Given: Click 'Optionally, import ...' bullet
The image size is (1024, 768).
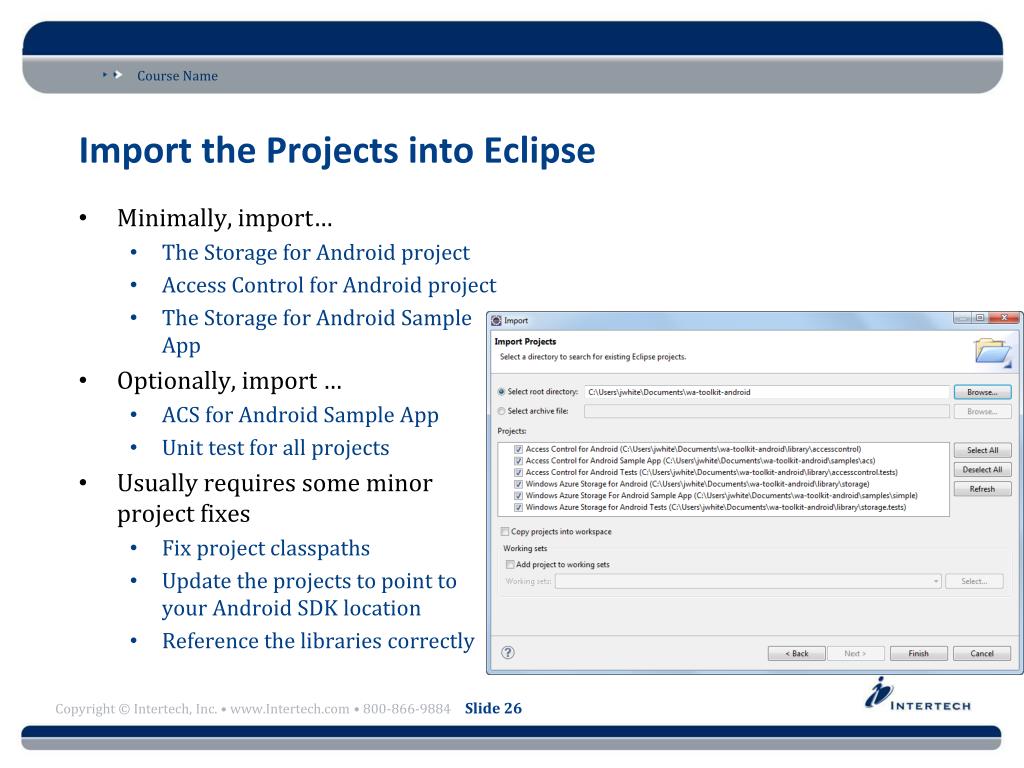Looking at the screenshot, I should click(229, 381).
